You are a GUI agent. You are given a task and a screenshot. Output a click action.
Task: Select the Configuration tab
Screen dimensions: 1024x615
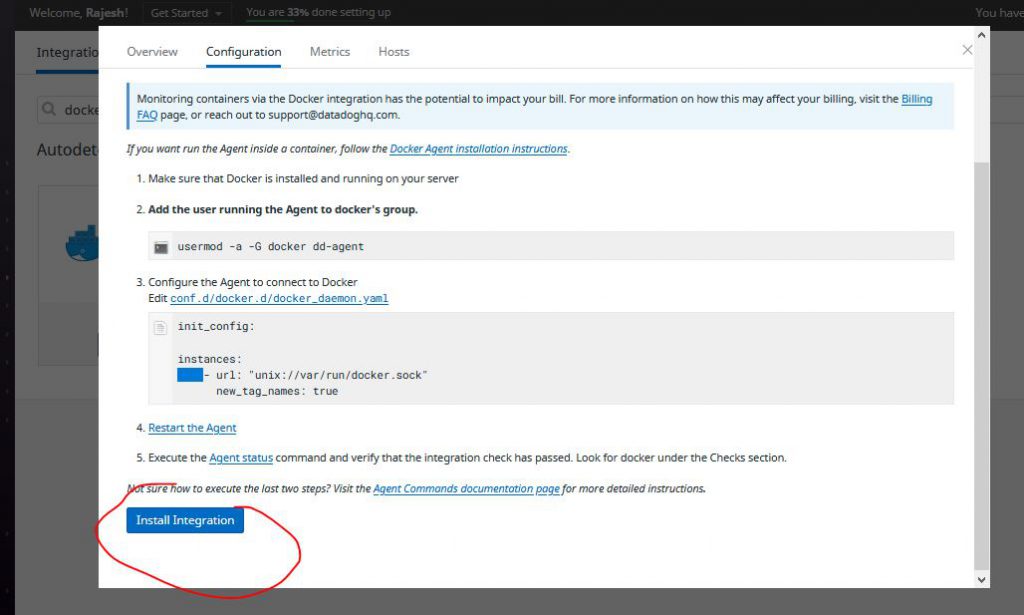pyautogui.click(x=243, y=52)
